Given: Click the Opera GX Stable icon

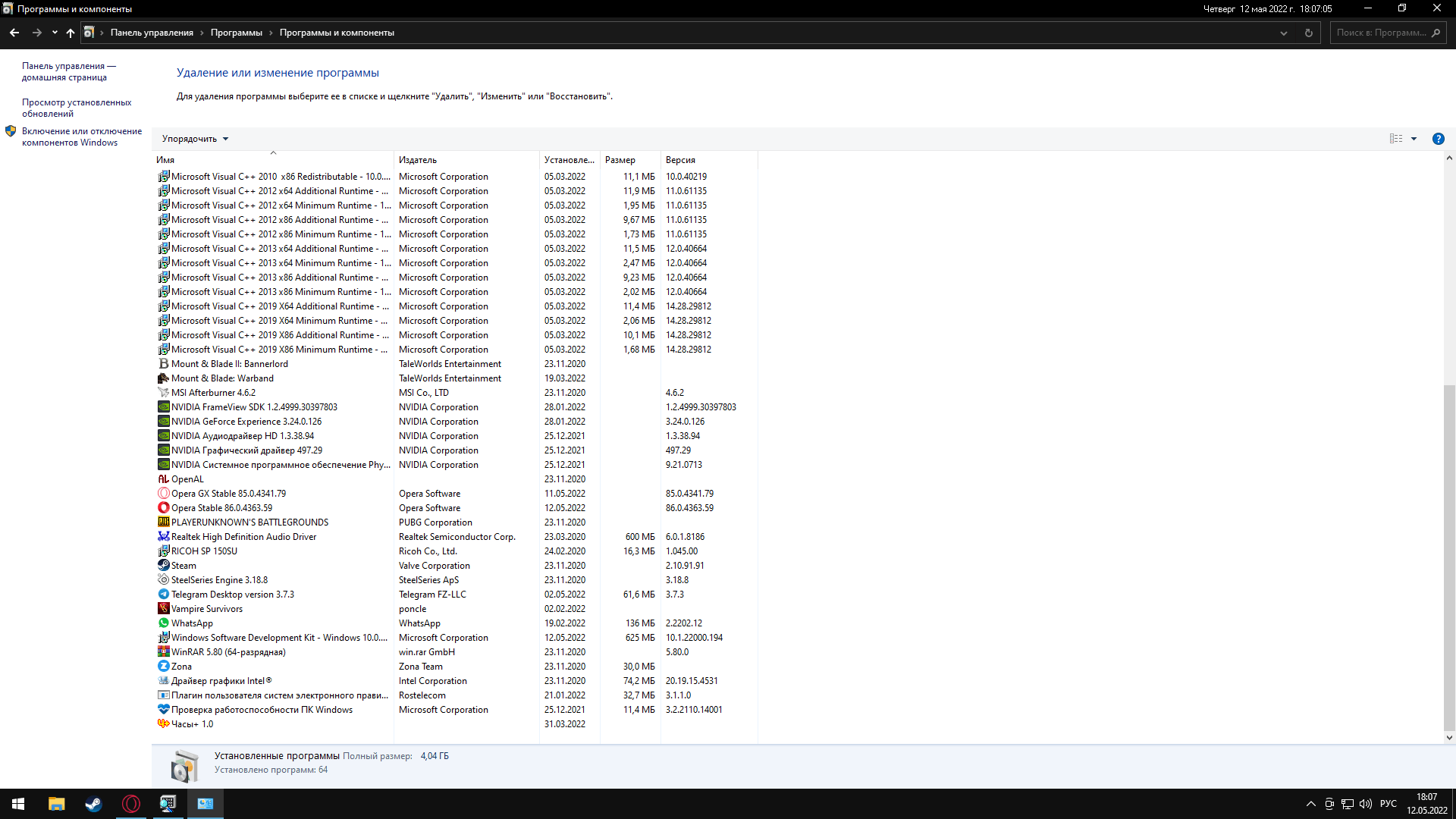Looking at the screenshot, I should tap(163, 494).
